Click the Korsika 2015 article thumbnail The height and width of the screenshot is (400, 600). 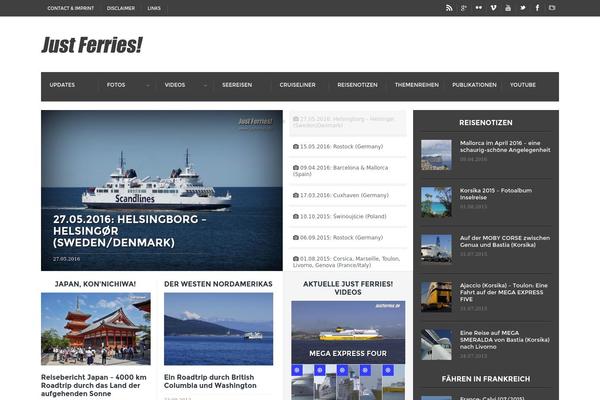436,202
